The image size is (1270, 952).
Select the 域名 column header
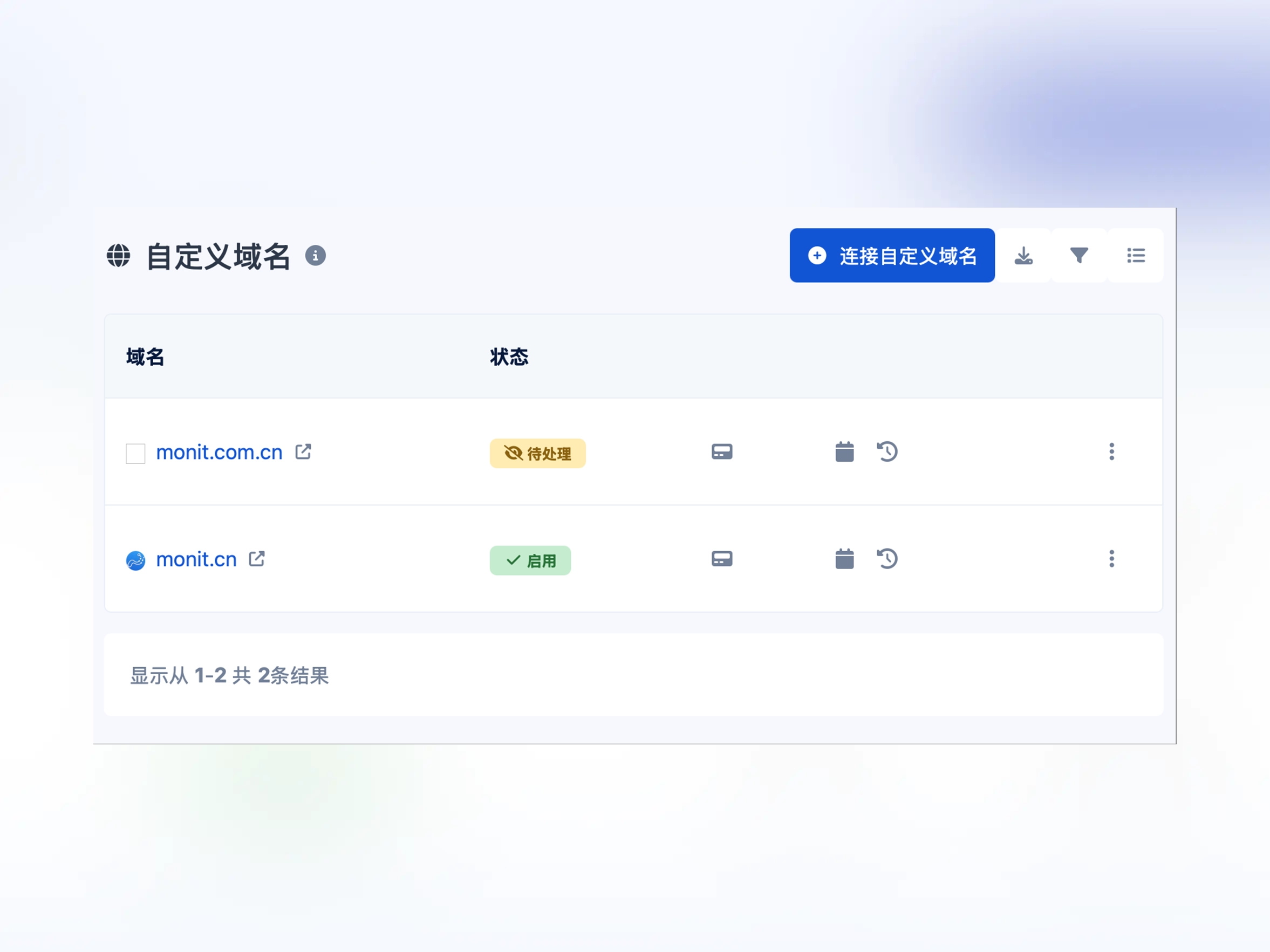click(145, 357)
